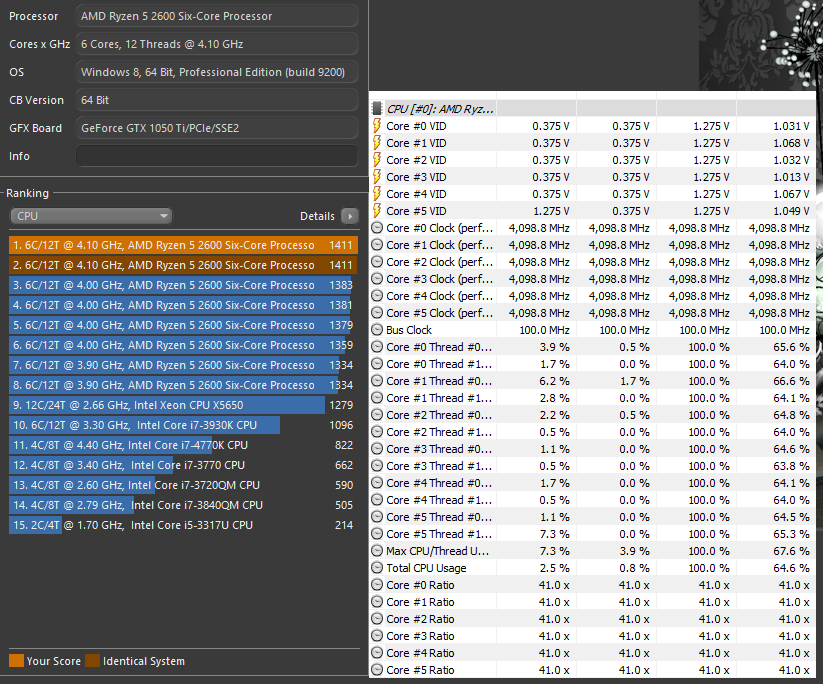Image resolution: width=823 pixels, height=685 pixels.
Task: Click the Core #0 Ratio sensor icon
Action: pos(377,585)
